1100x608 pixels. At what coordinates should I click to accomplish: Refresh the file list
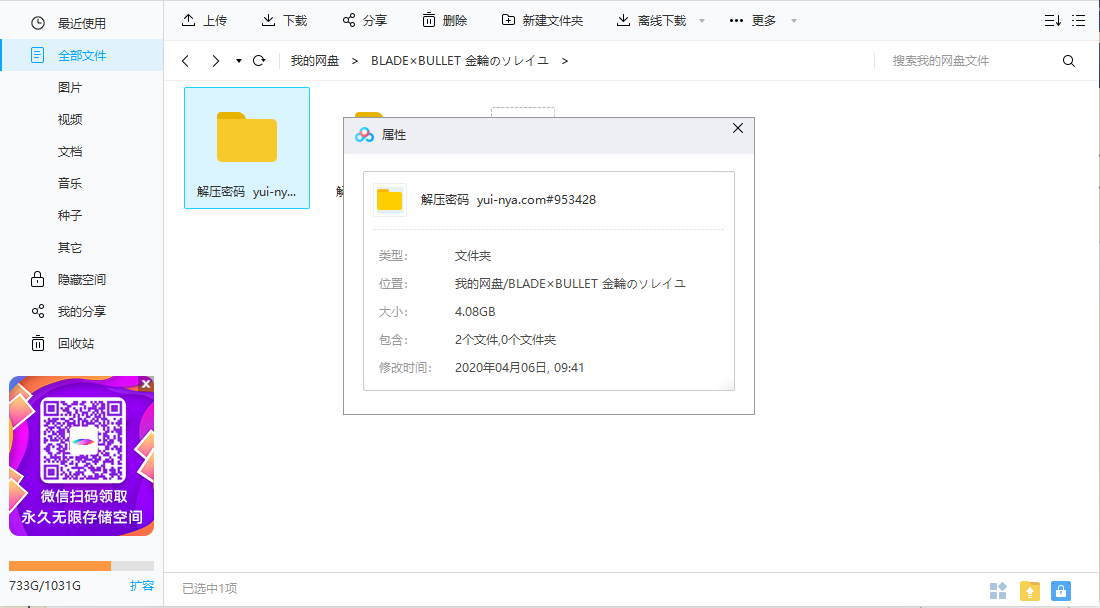point(259,61)
